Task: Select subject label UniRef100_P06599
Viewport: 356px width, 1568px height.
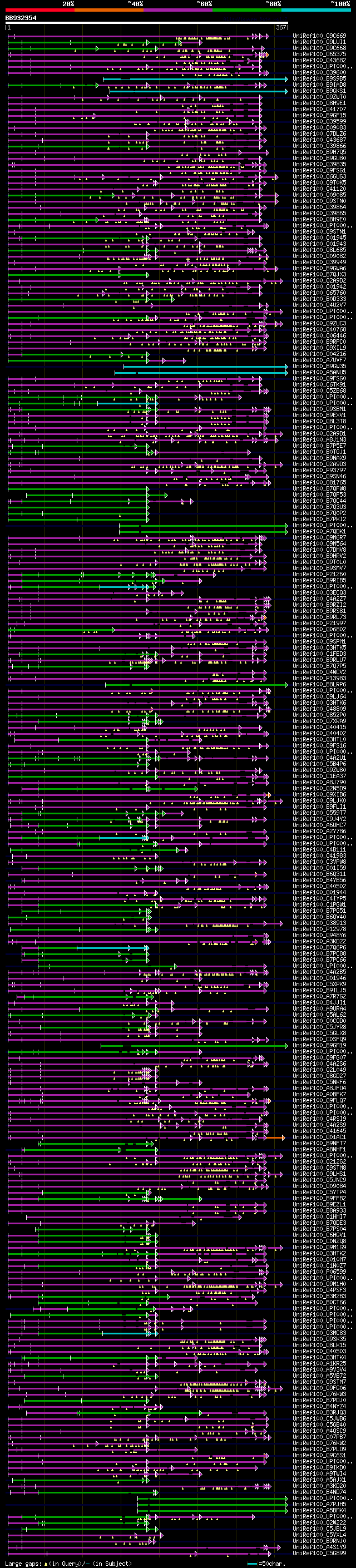Action: point(319,1272)
